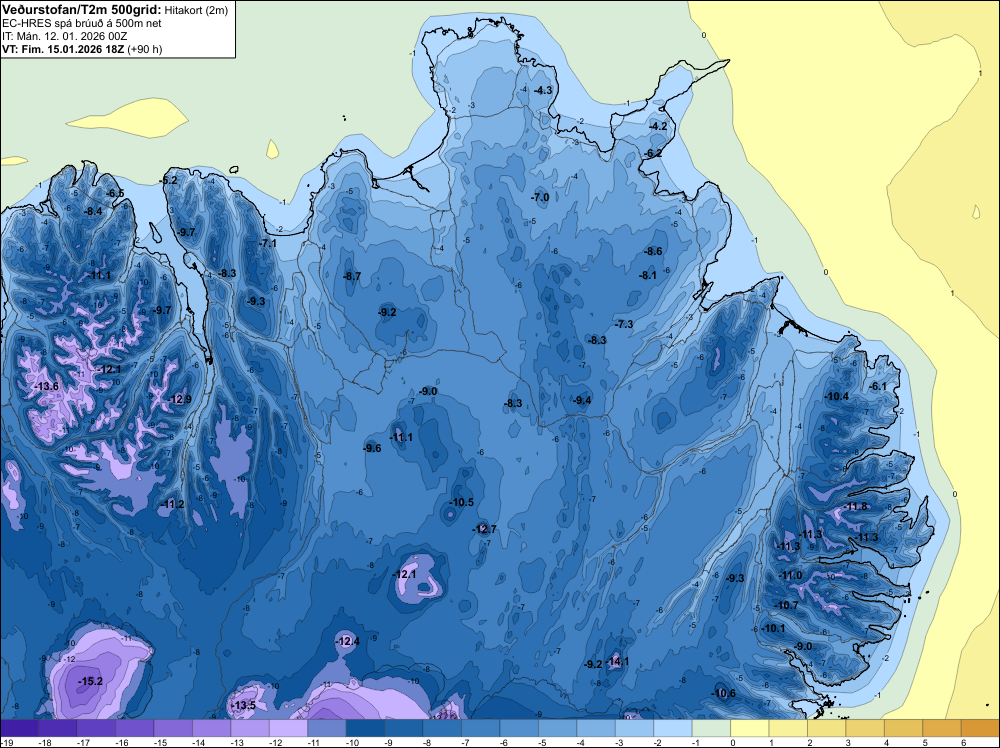Click the -11.0 temperature label

790,575
